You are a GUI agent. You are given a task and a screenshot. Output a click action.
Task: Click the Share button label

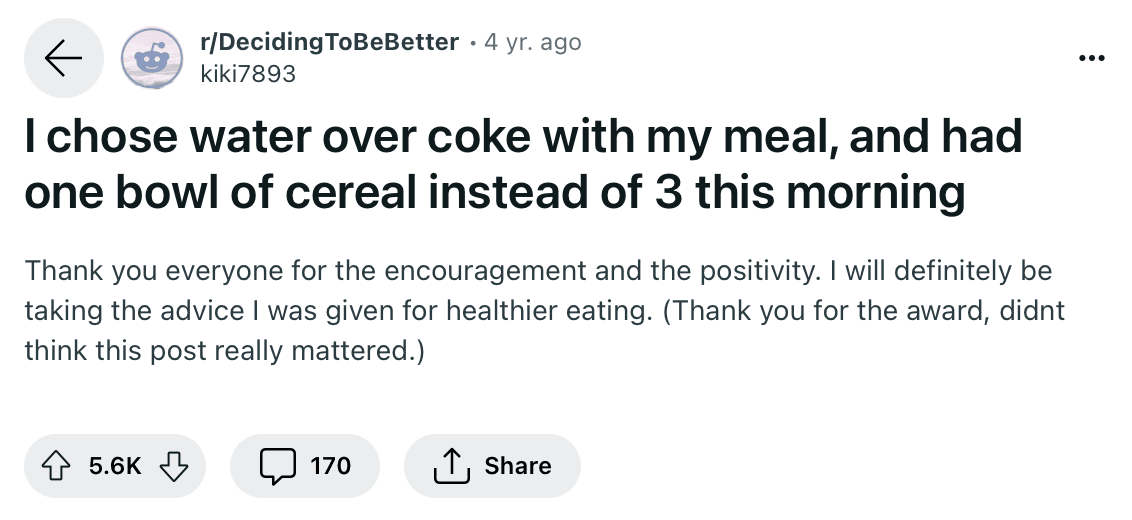pos(518,466)
